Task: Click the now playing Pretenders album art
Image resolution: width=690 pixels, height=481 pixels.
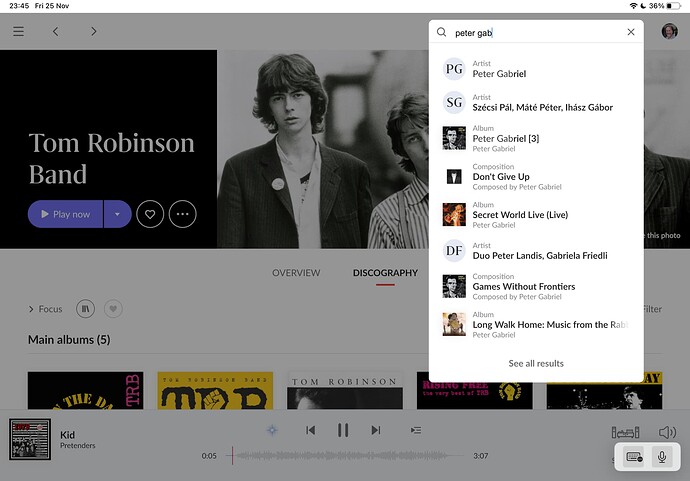Action: coord(30,439)
